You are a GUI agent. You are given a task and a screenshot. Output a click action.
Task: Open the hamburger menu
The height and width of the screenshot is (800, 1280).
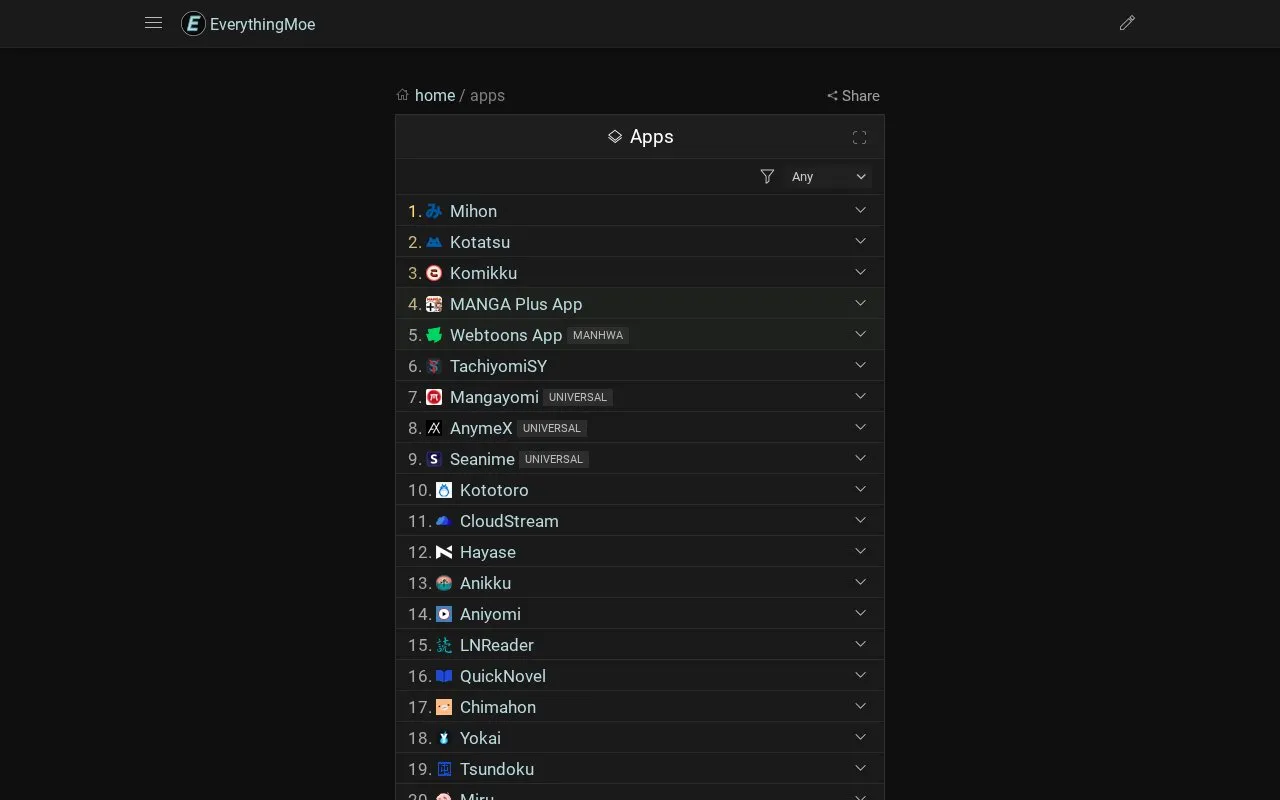tap(153, 23)
